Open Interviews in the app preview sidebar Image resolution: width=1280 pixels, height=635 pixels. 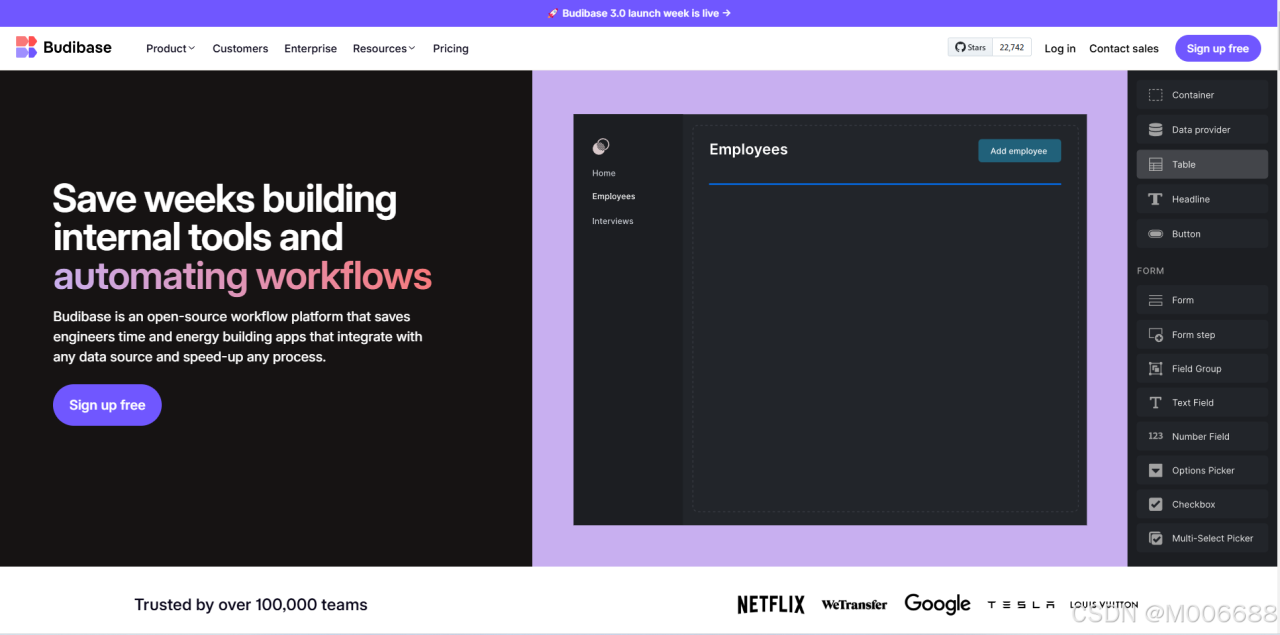point(613,221)
